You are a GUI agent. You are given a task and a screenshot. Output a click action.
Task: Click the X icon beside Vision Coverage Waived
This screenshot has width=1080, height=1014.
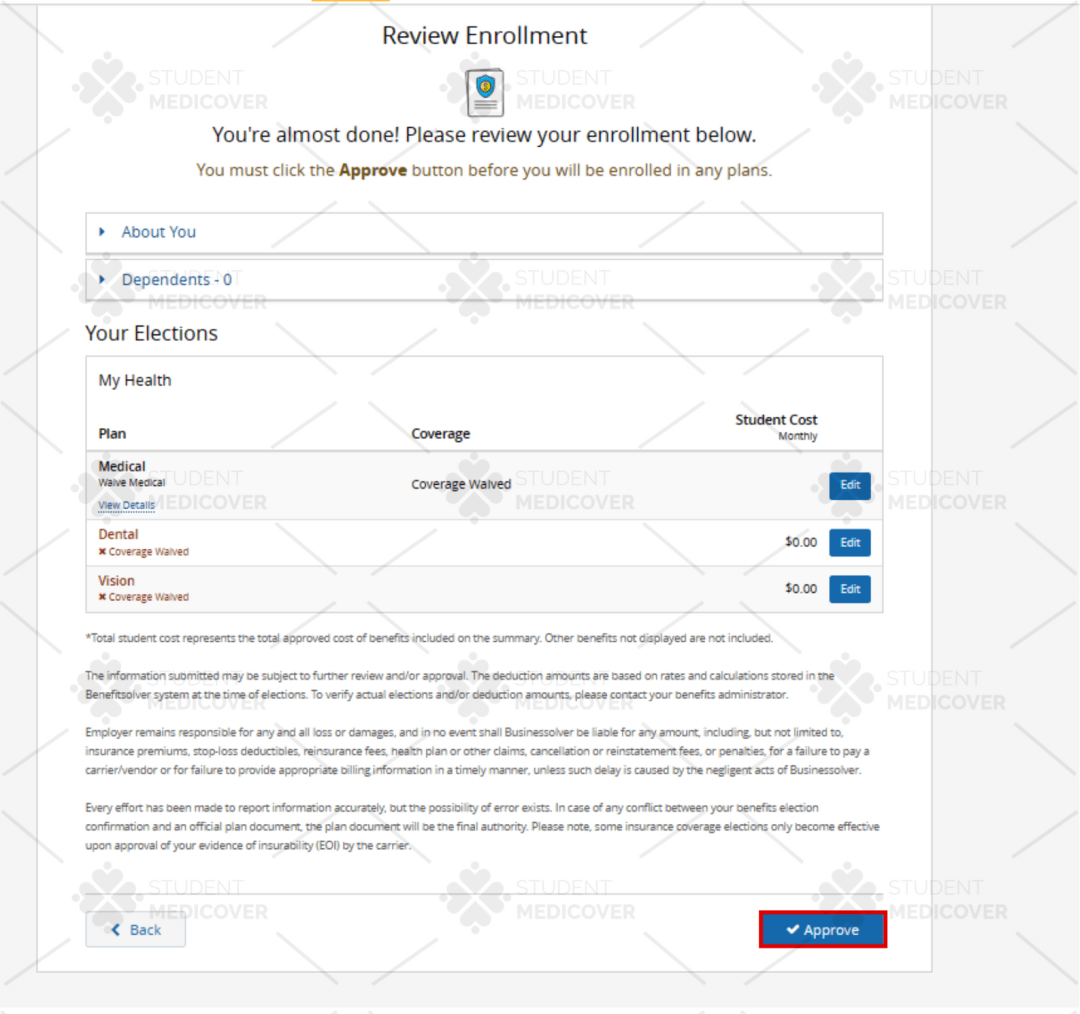click(x=103, y=597)
